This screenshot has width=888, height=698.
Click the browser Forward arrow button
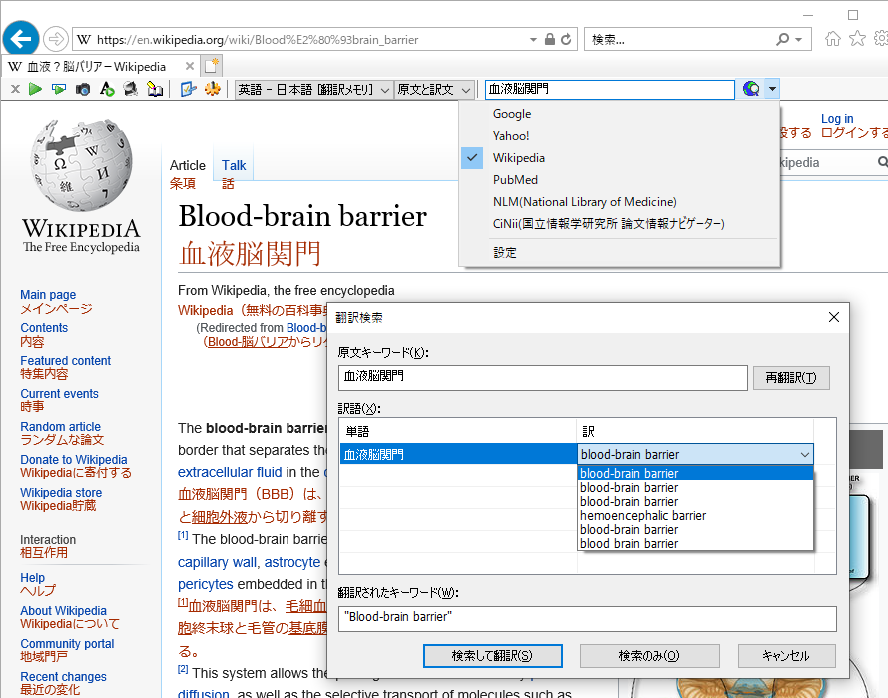(56, 39)
